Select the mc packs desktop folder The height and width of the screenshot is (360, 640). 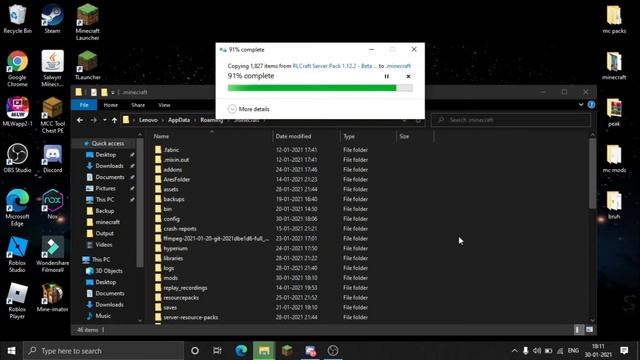click(x=614, y=19)
